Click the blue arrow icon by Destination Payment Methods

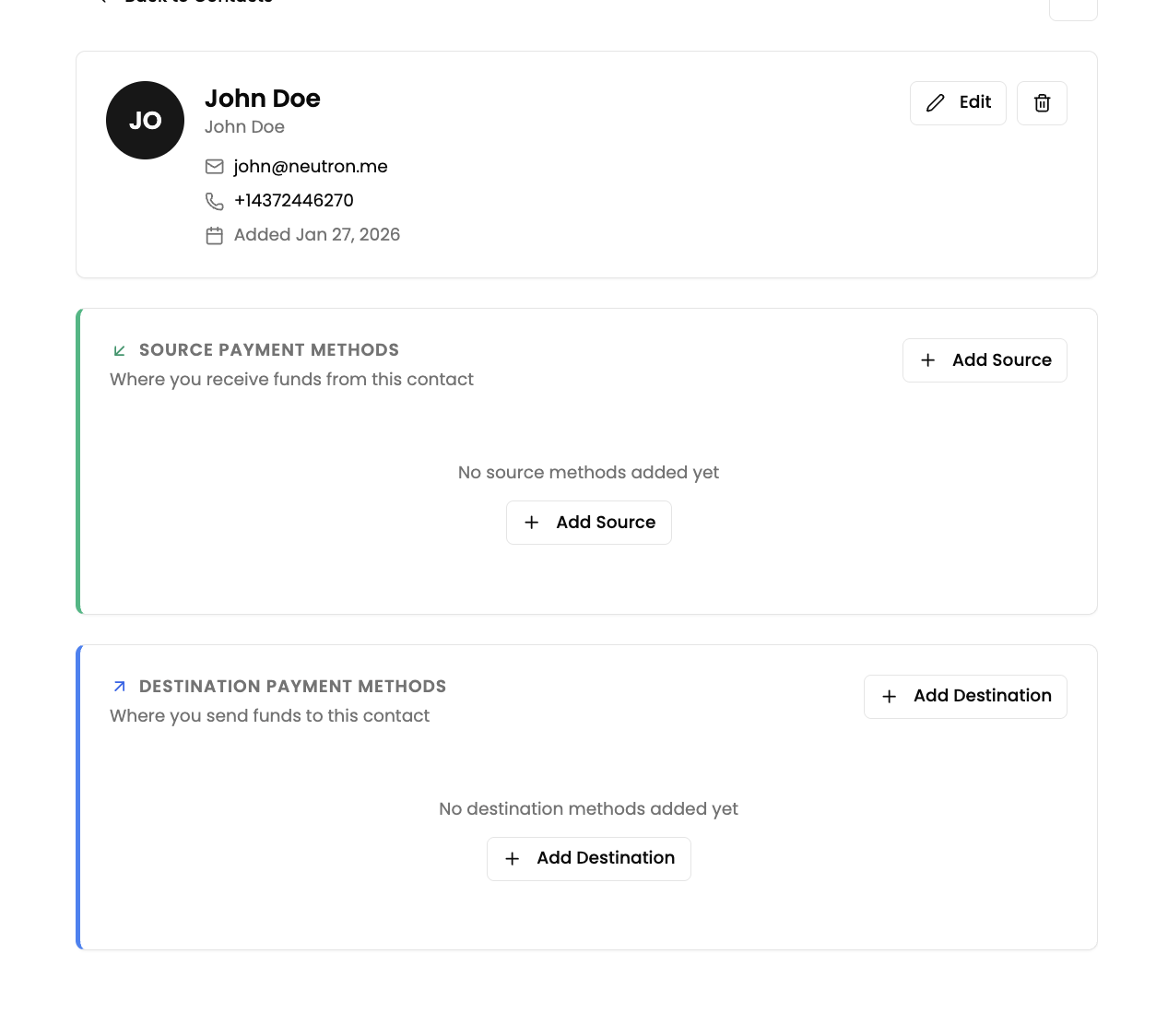[119, 687]
